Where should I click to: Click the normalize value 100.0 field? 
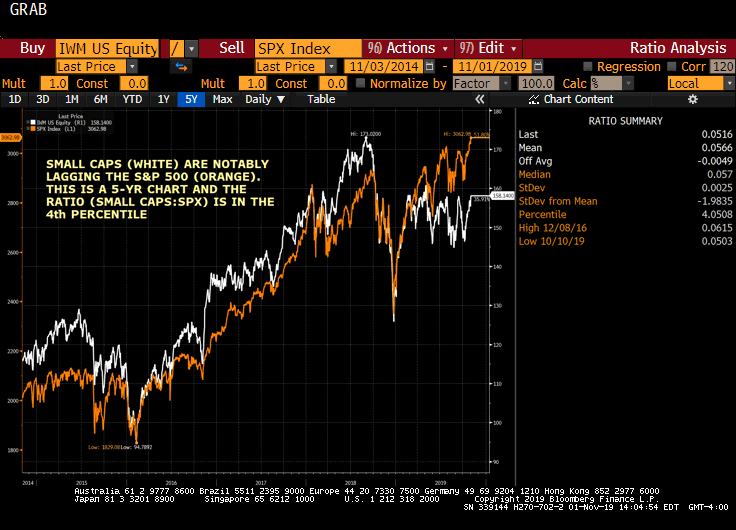[x=537, y=84]
